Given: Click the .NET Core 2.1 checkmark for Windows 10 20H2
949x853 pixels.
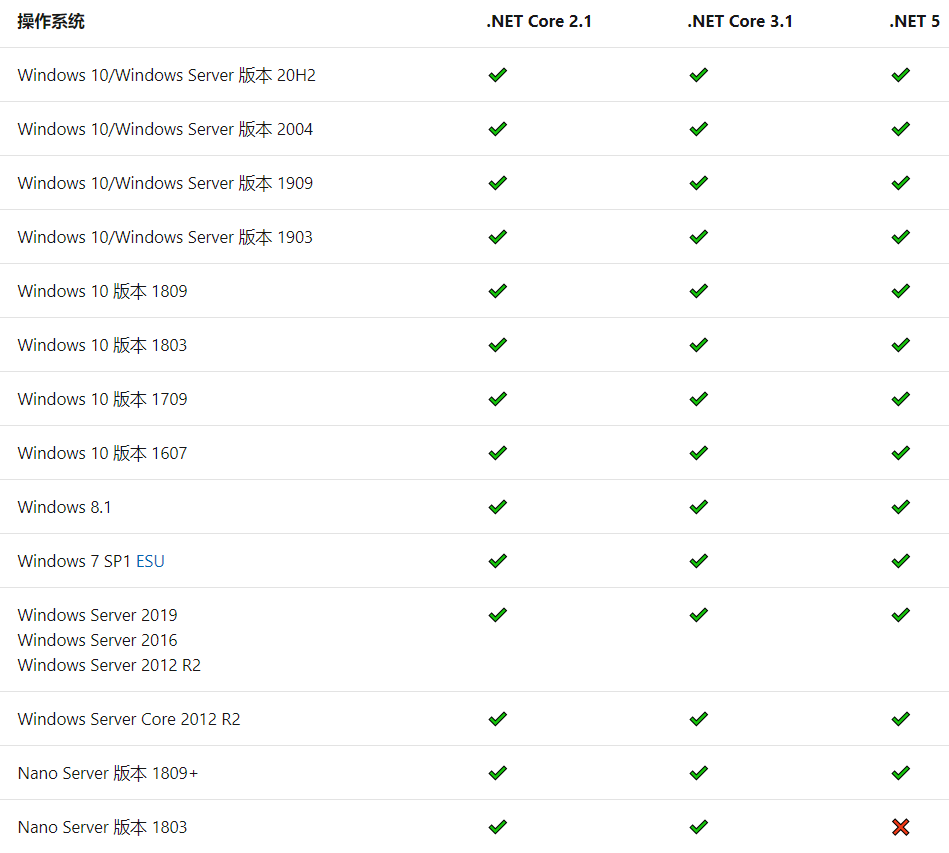Looking at the screenshot, I should click(x=497, y=75).
